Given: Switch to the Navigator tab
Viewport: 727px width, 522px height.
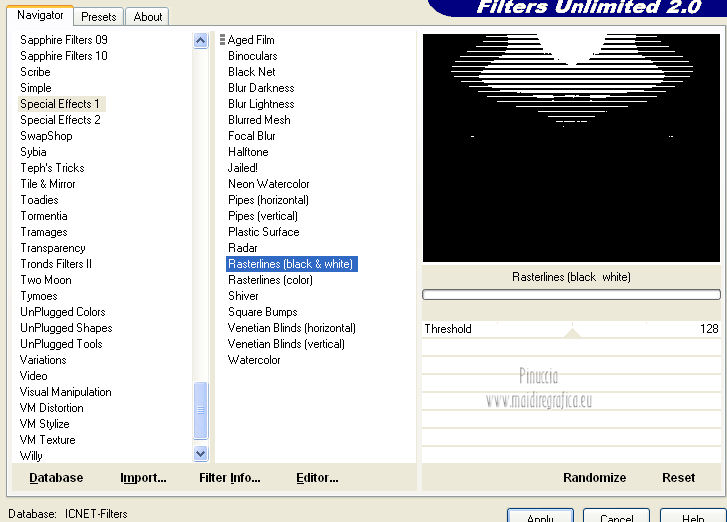Looking at the screenshot, I should click(40, 15).
